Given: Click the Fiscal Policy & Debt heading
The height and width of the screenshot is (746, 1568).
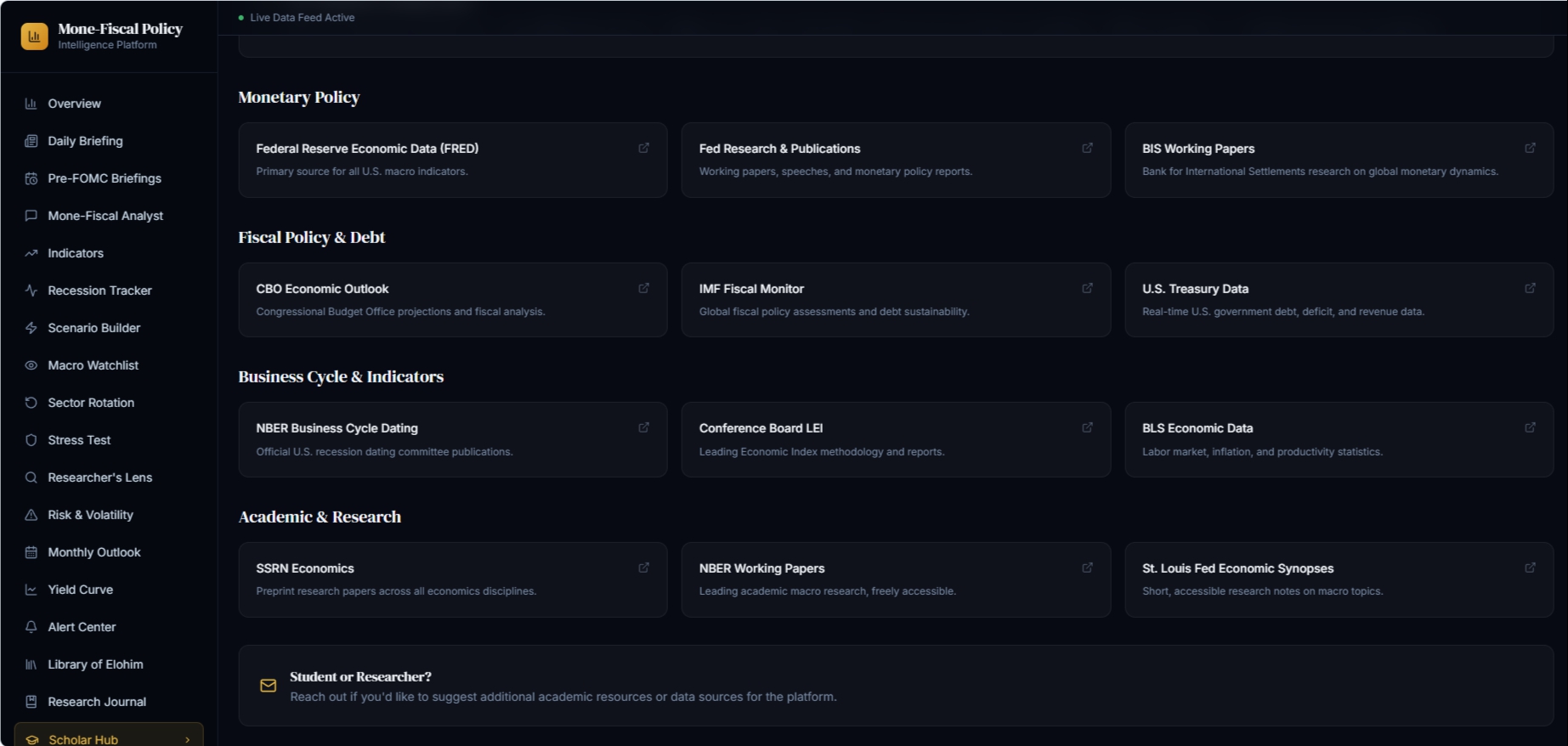Looking at the screenshot, I should (x=312, y=237).
